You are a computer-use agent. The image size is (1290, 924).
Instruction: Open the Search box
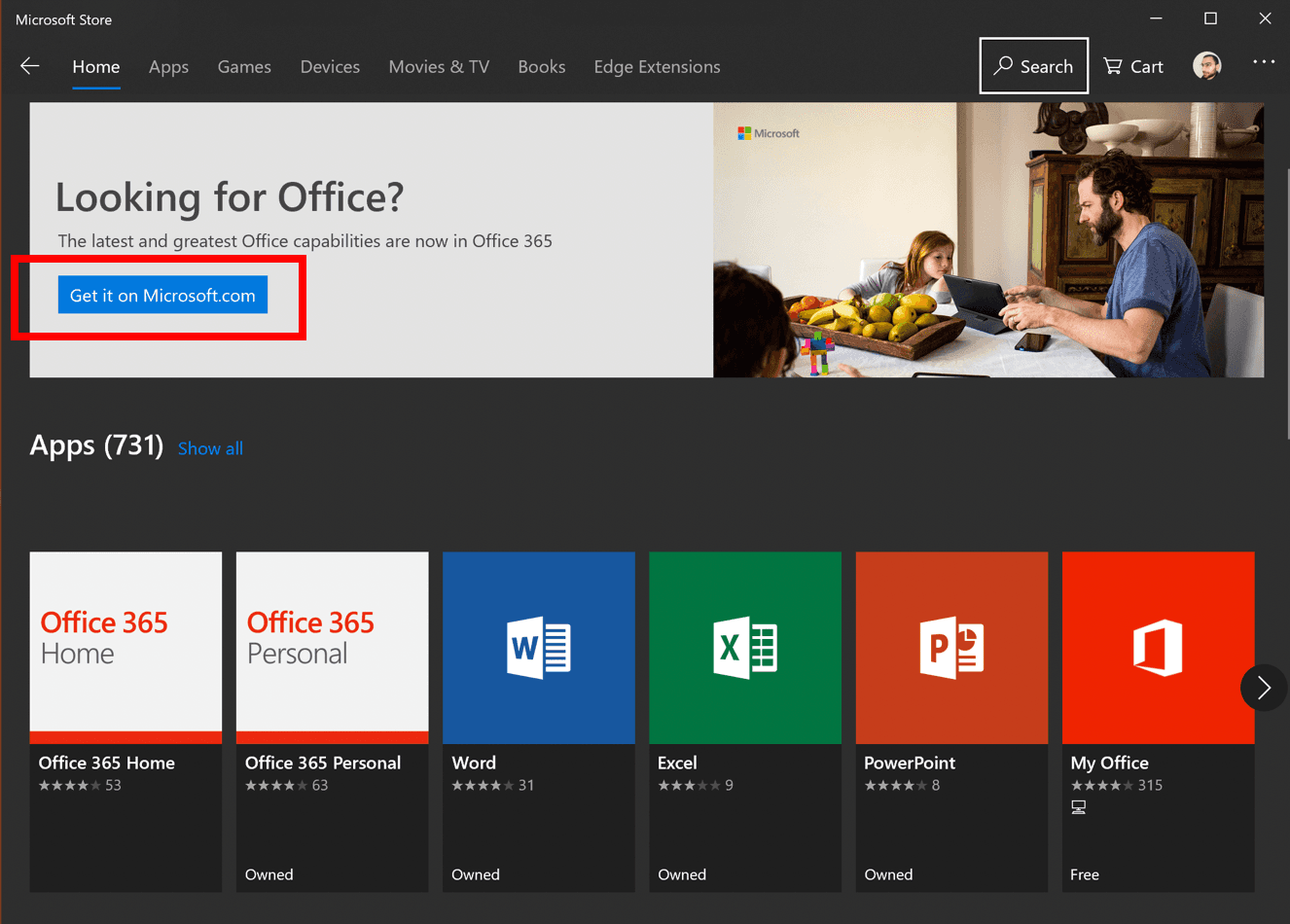click(1033, 66)
